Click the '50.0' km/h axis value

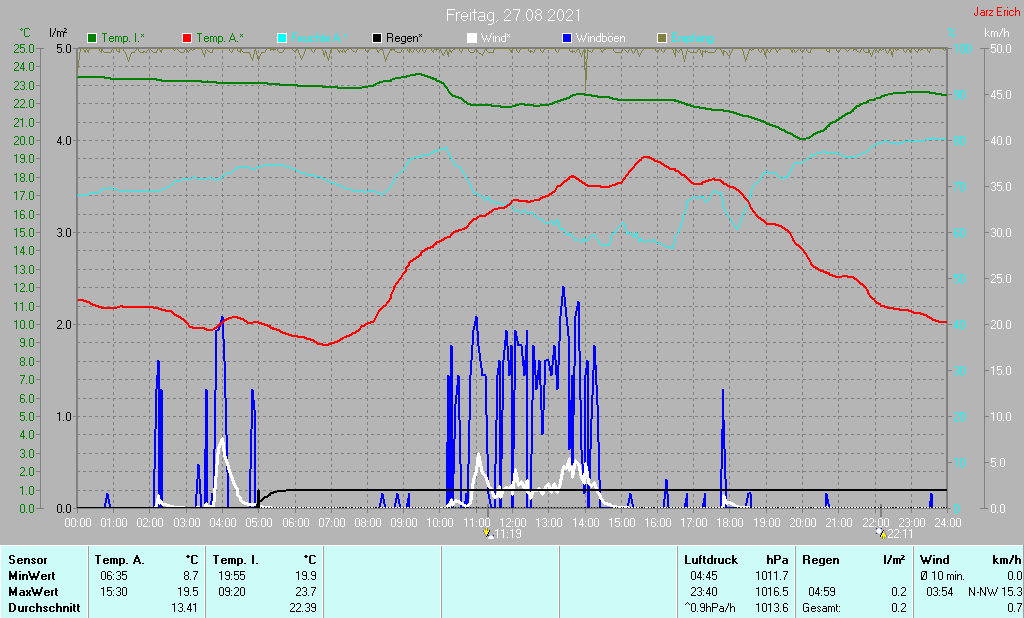[1001, 49]
